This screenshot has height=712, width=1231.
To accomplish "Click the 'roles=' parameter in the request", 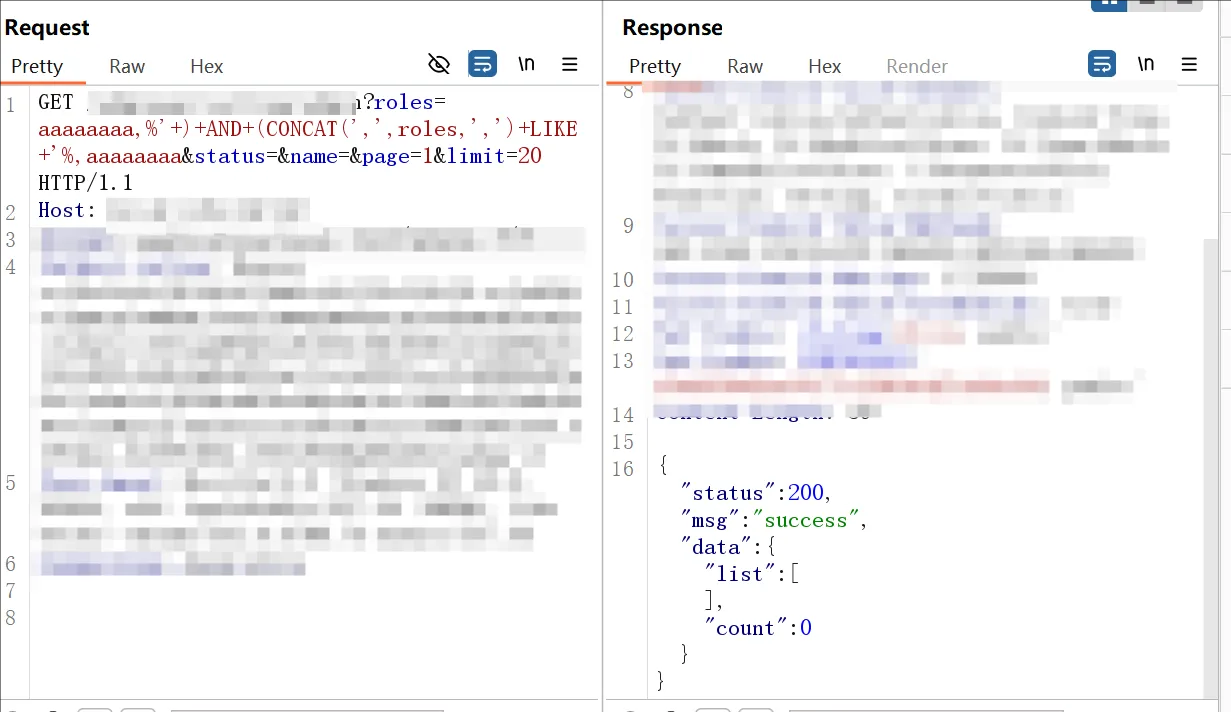I will (x=410, y=102).
